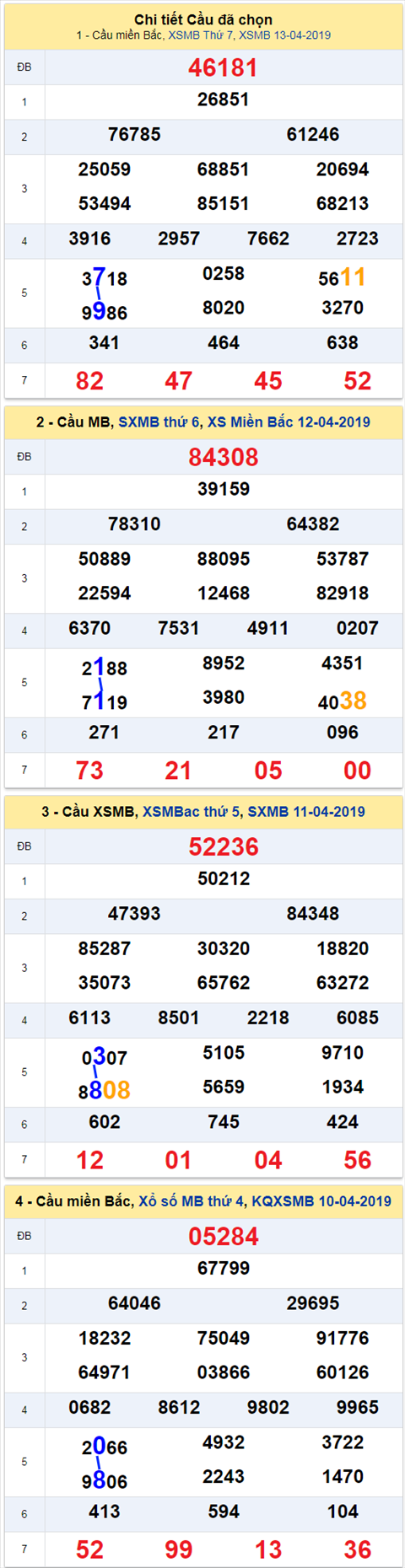Click fifth prize number 5611
Screen dimensions: 405x1568
pos(343,277)
